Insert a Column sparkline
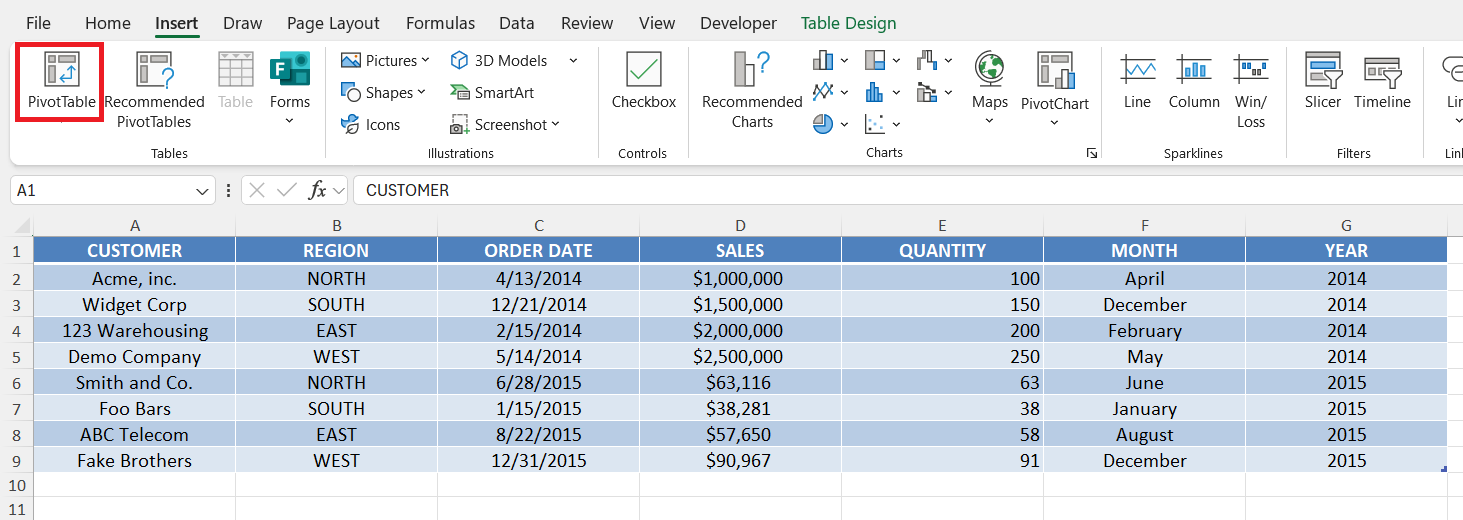This screenshot has width=1463, height=520. click(x=1194, y=82)
